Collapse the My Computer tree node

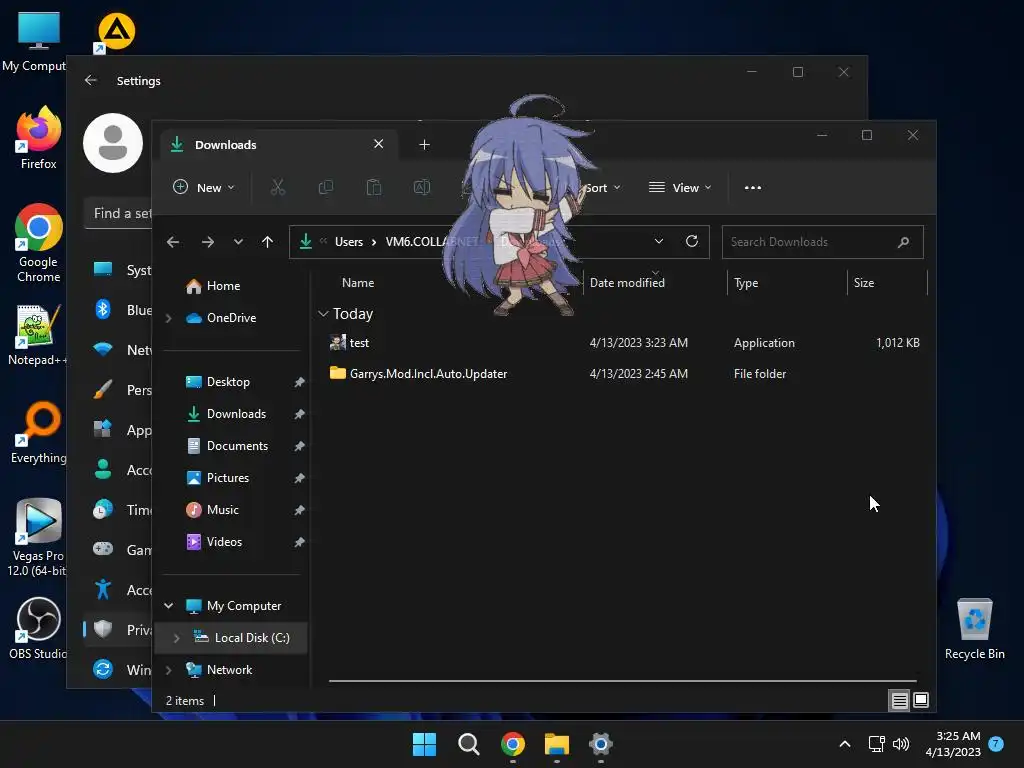[x=168, y=606]
